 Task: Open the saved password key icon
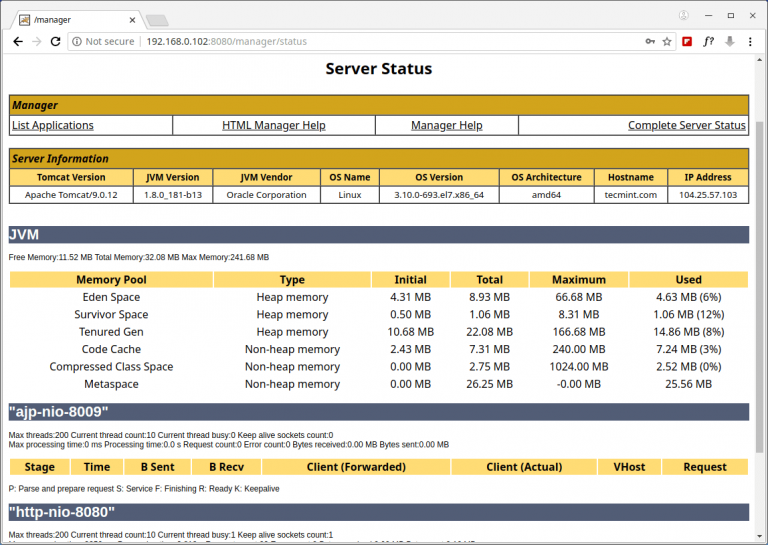click(x=650, y=42)
